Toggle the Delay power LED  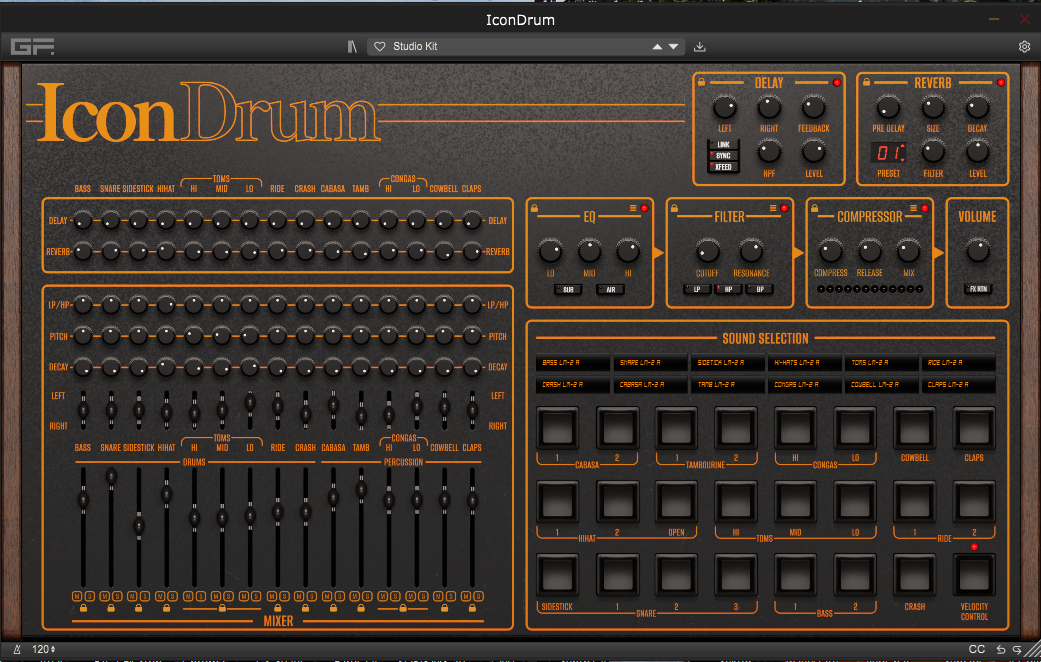tap(837, 82)
